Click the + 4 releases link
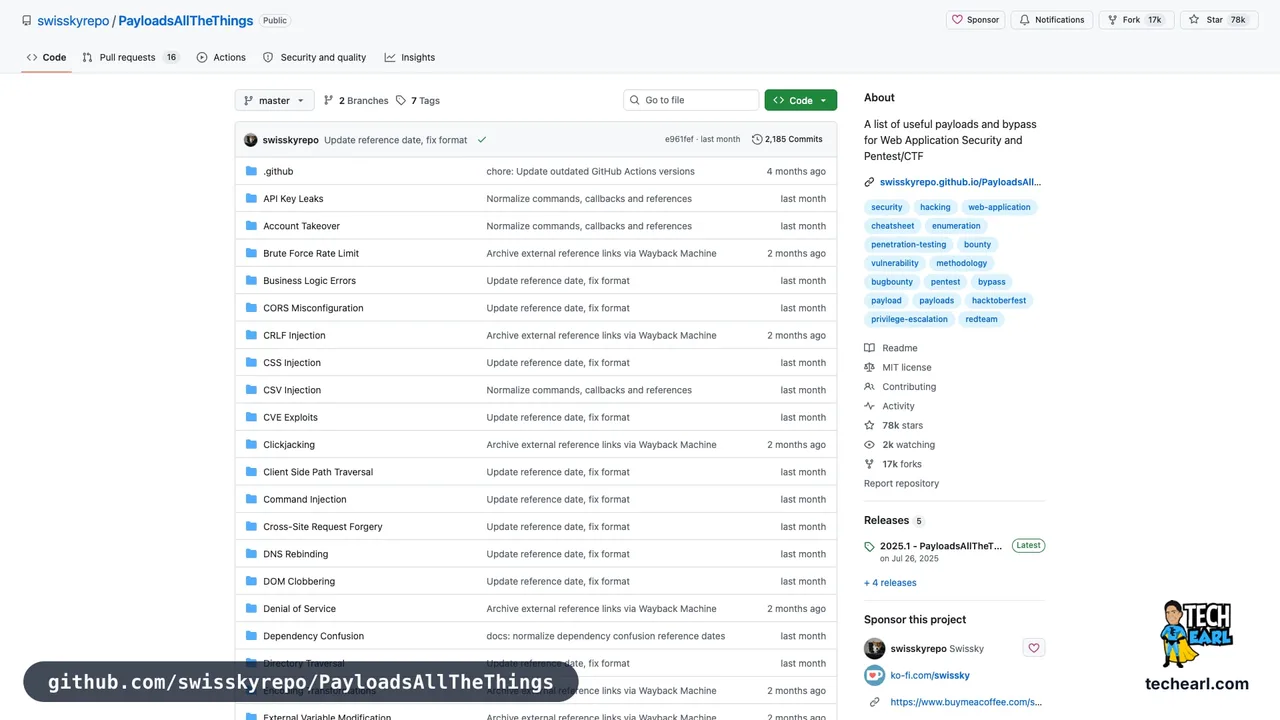 [x=890, y=583]
